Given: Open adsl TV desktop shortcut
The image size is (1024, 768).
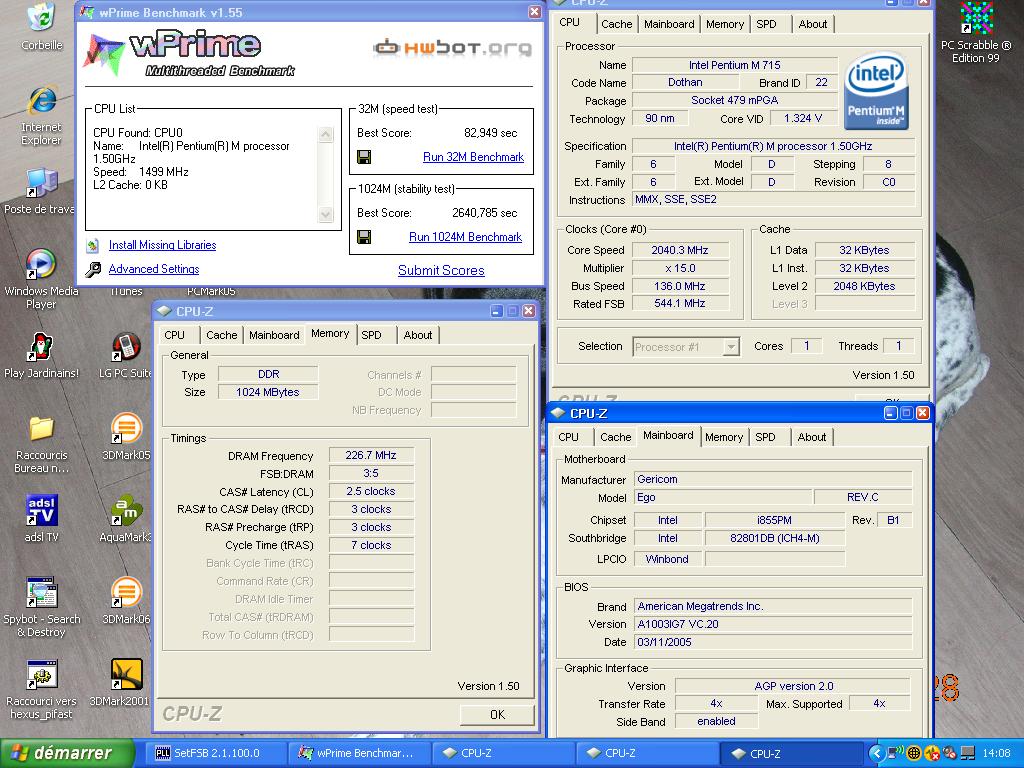Looking at the screenshot, I should point(41,518).
